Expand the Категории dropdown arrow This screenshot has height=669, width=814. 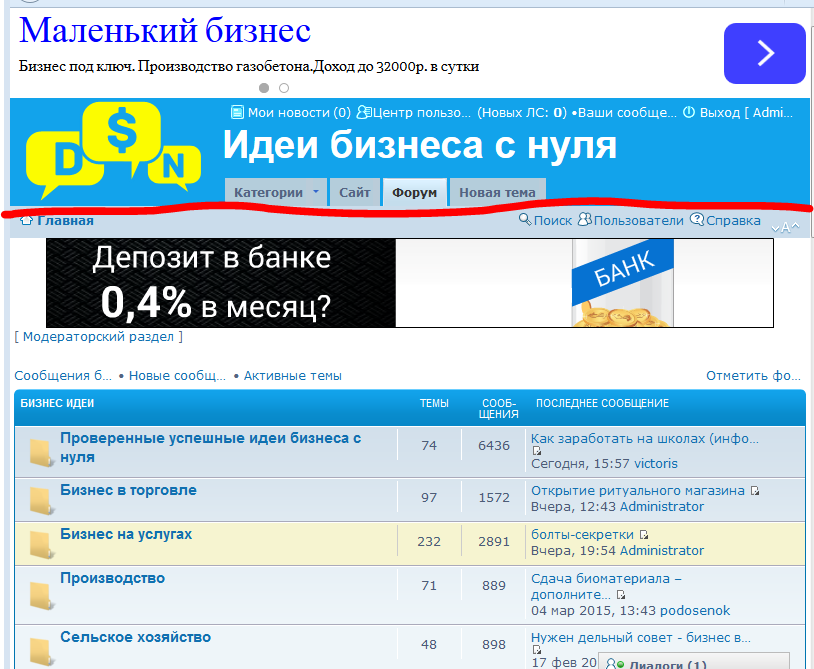[316, 192]
